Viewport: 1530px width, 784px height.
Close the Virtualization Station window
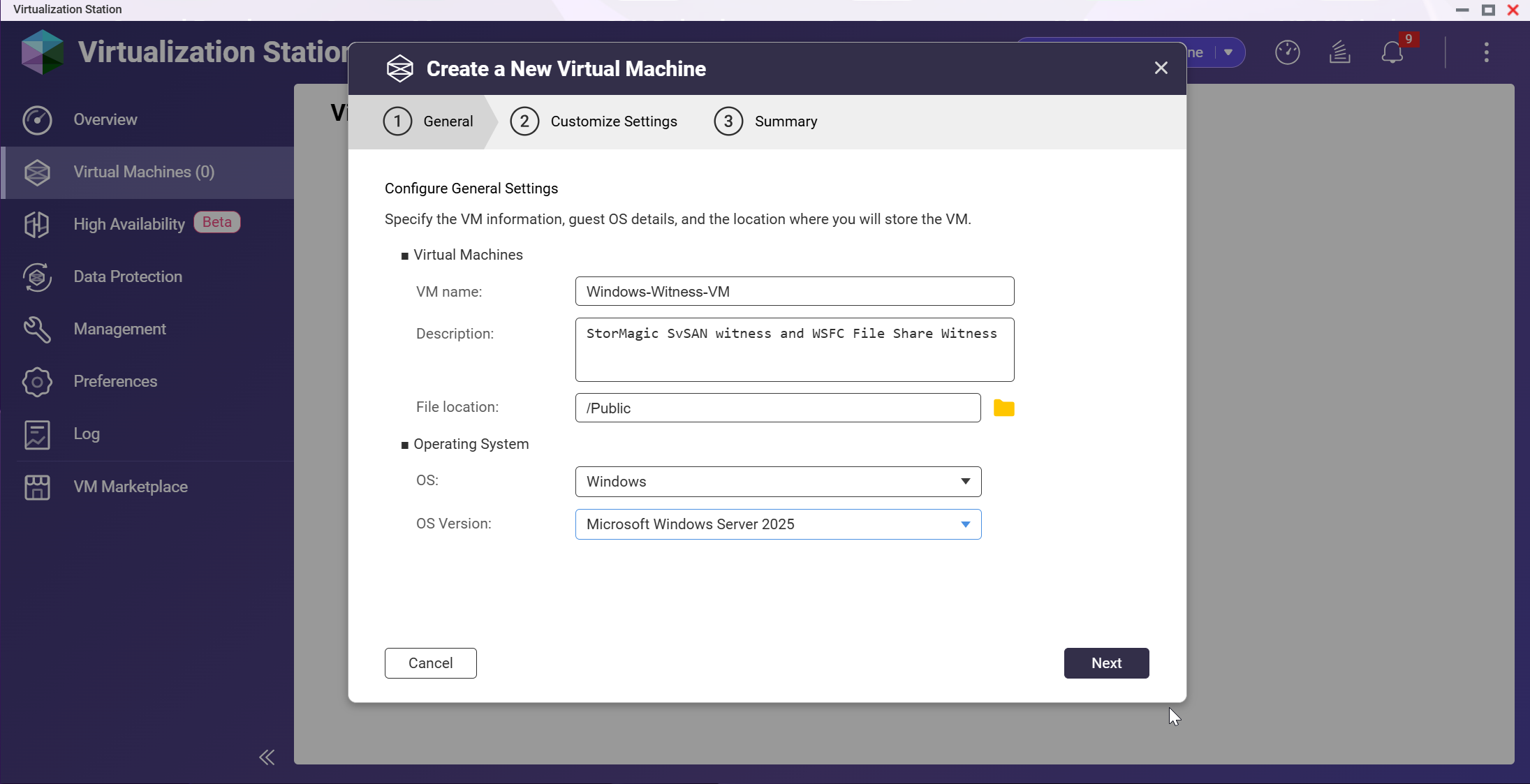(x=1513, y=10)
